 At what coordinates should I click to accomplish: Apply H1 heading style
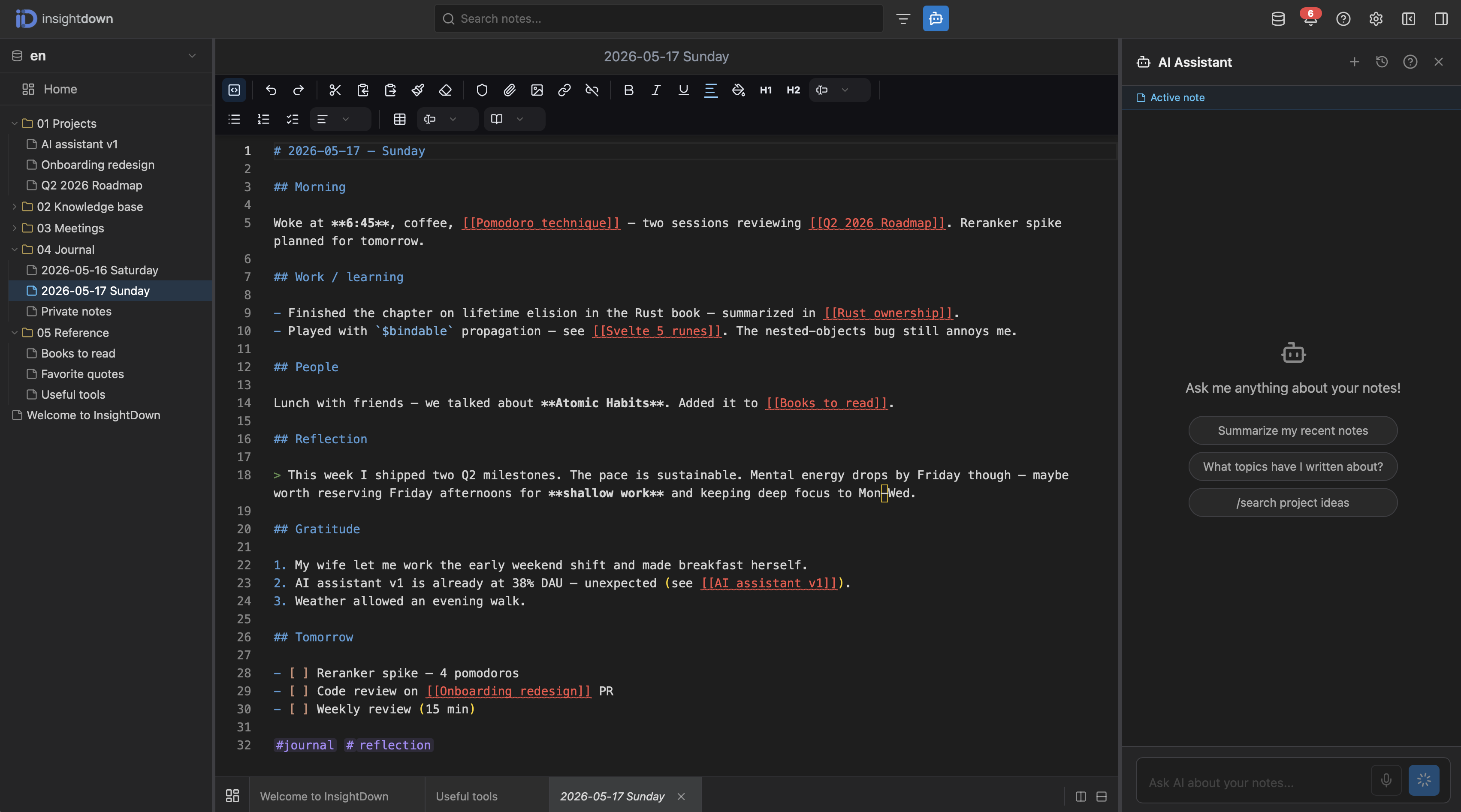pyautogui.click(x=766, y=90)
